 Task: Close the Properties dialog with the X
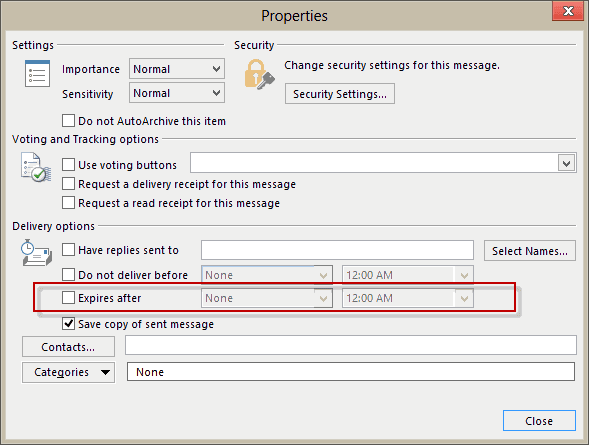click(x=569, y=11)
